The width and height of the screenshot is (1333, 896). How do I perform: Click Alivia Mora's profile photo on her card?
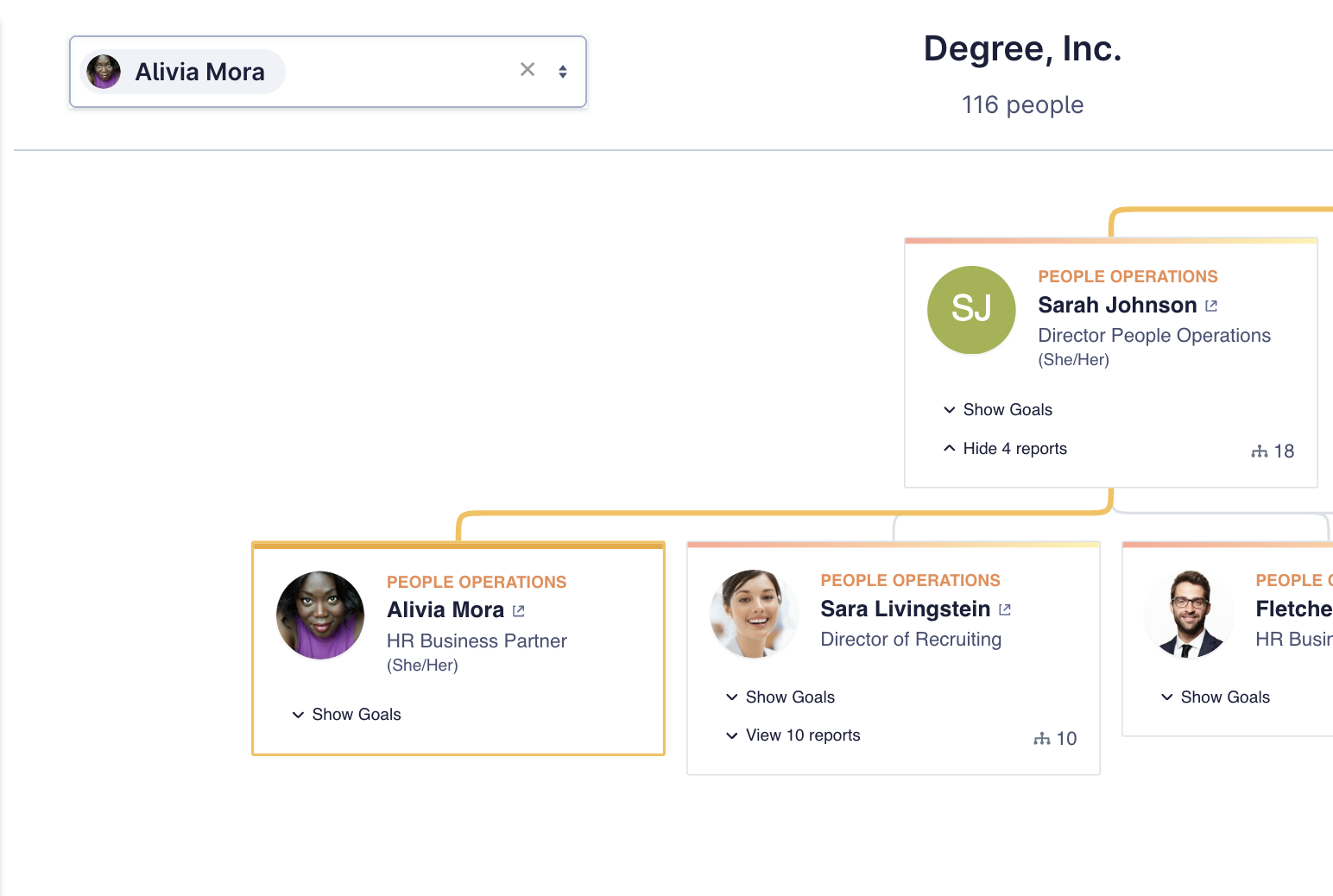320,615
